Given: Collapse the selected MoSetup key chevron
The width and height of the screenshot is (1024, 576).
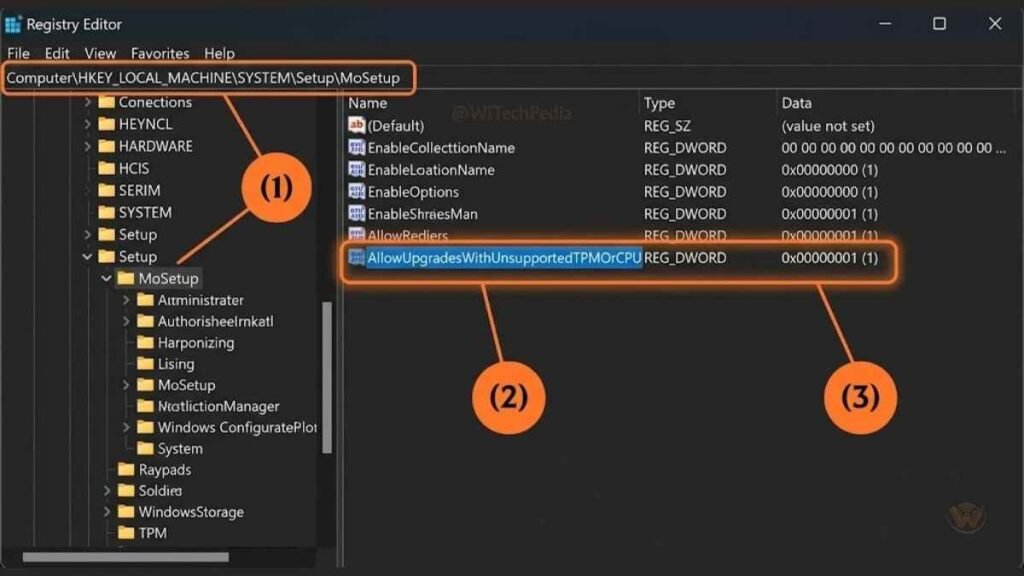Looking at the screenshot, I should tap(106, 279).
